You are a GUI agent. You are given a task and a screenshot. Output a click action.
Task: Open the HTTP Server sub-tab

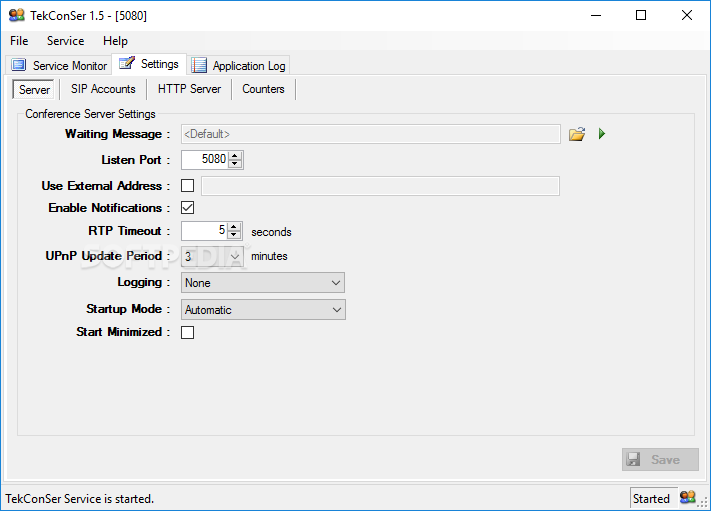click(x=189, y=89)
